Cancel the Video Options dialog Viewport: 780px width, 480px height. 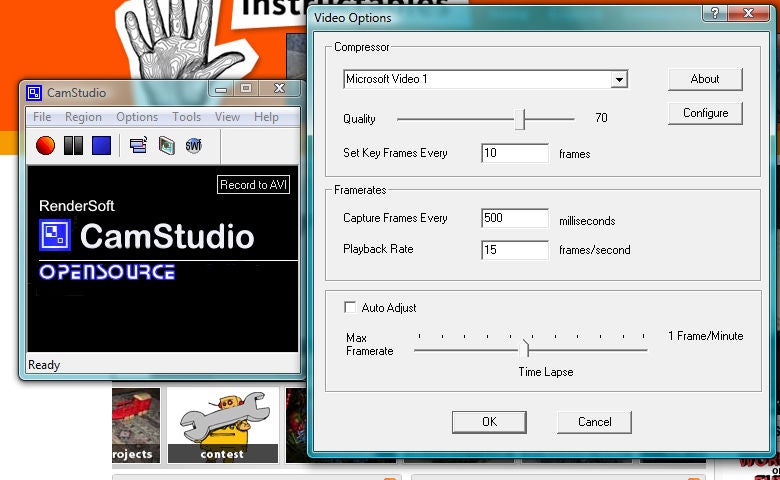(594, 422)
